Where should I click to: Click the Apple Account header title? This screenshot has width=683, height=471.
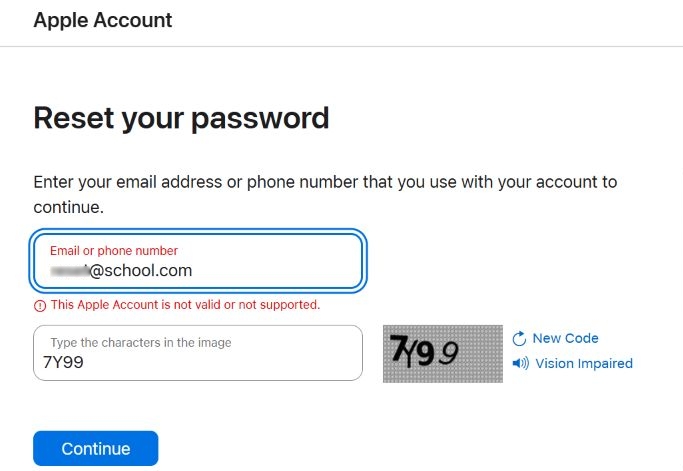pos(103,20)
